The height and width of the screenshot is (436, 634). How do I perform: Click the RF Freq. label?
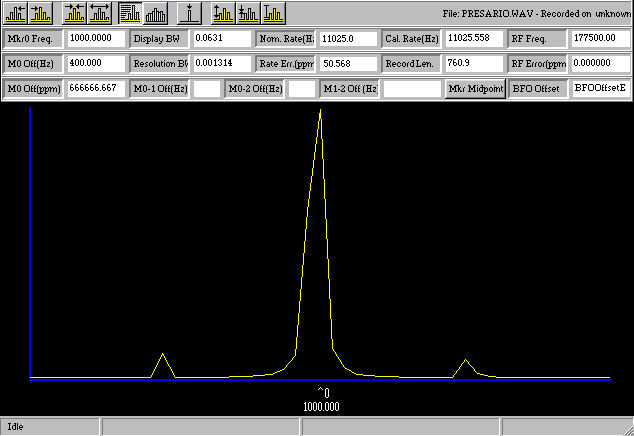point(537,39)
